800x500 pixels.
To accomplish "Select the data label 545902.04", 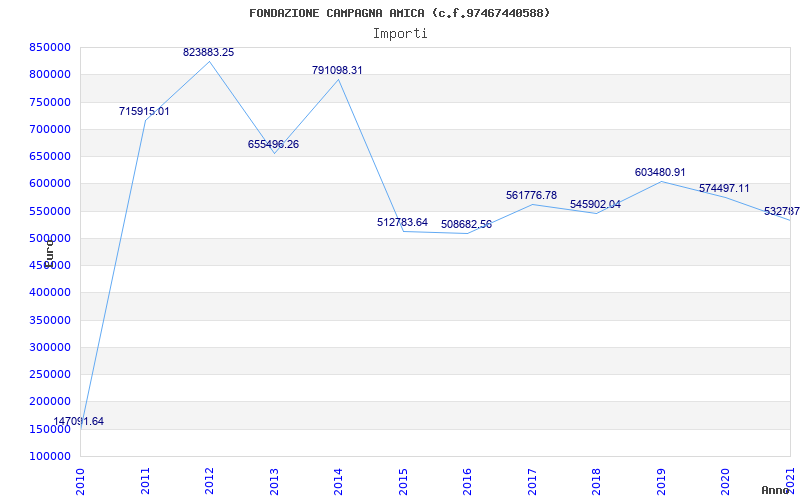I will (x=595, y=205).
